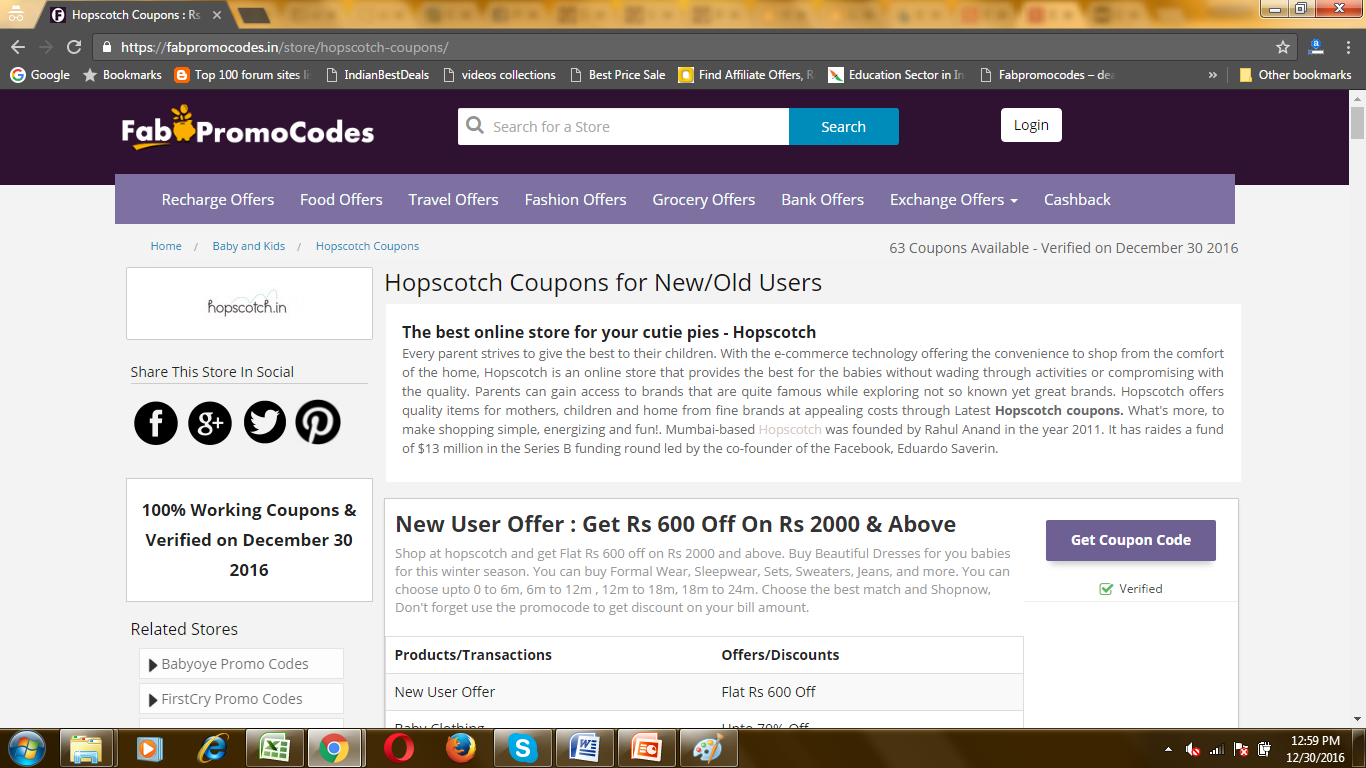Switch to Chrome taskbar icon

[x=333, y=748]
